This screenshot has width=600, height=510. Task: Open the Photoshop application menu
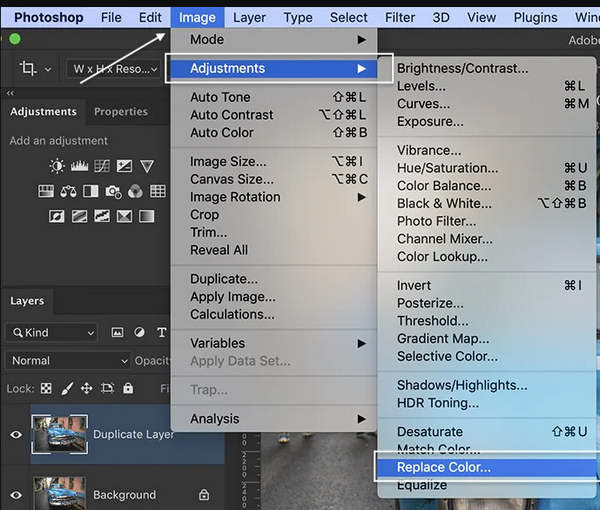click(49, 18)
